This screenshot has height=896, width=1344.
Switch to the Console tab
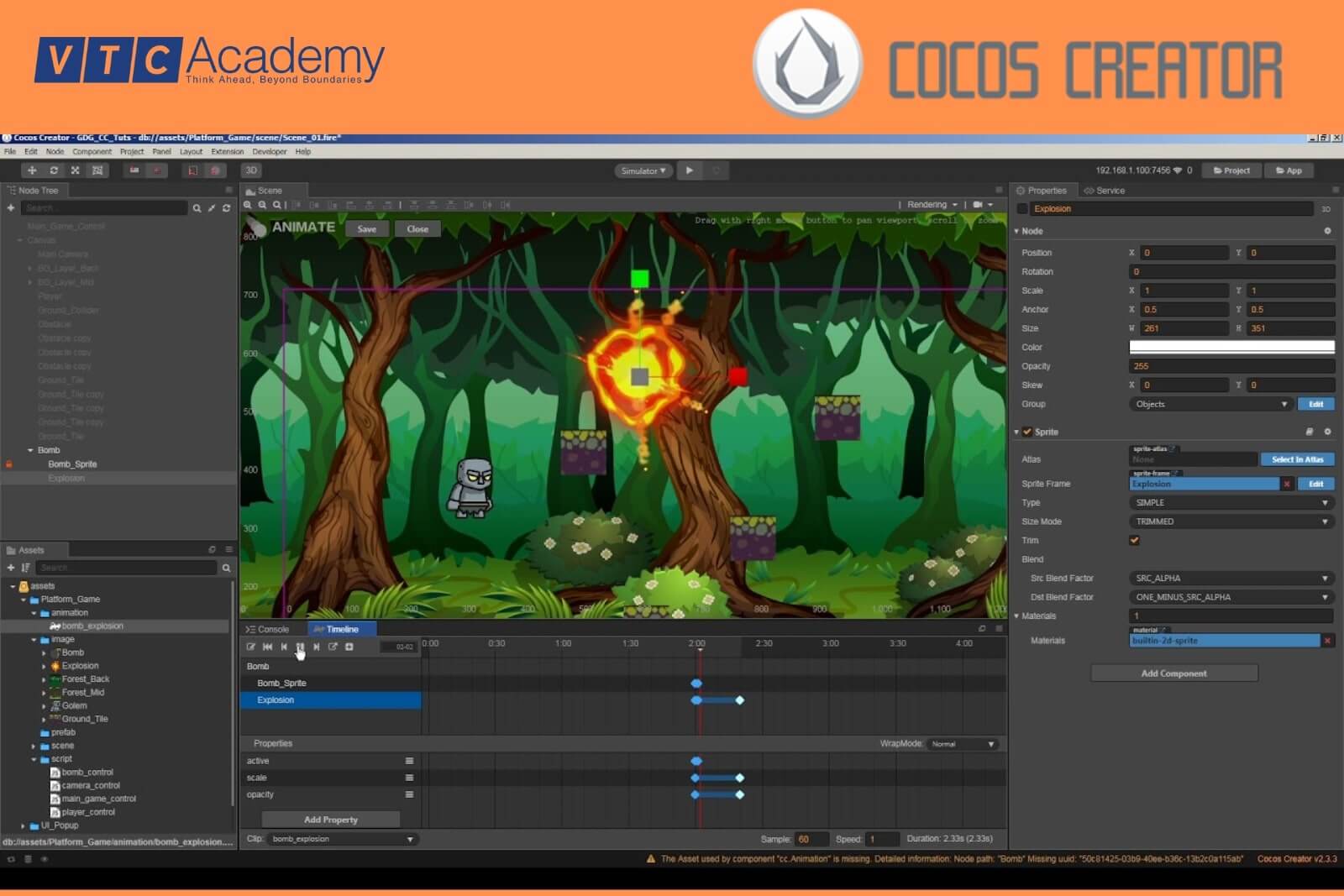tap(267, 628)
